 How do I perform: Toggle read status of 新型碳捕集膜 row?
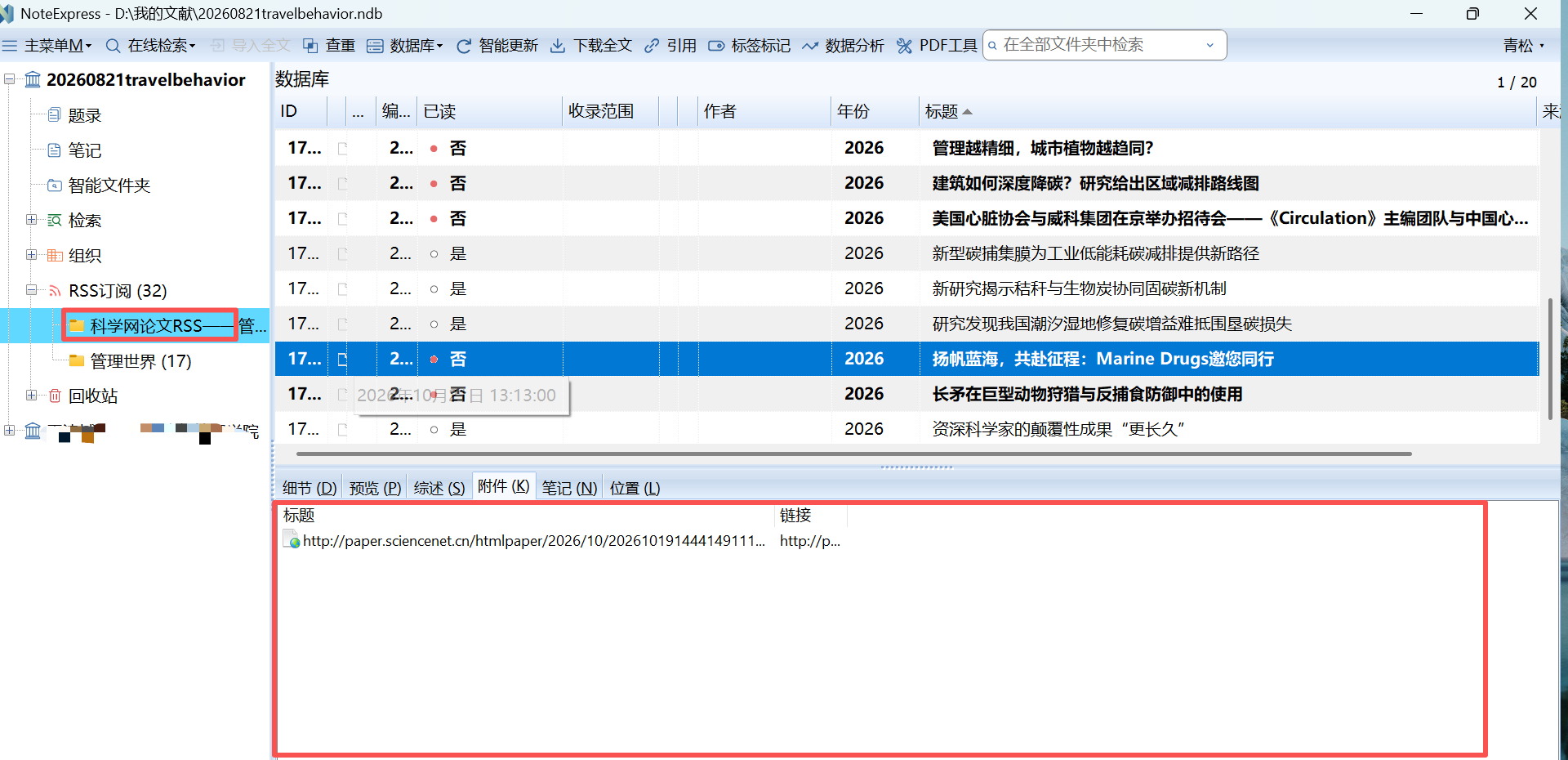tap(434, 253)
